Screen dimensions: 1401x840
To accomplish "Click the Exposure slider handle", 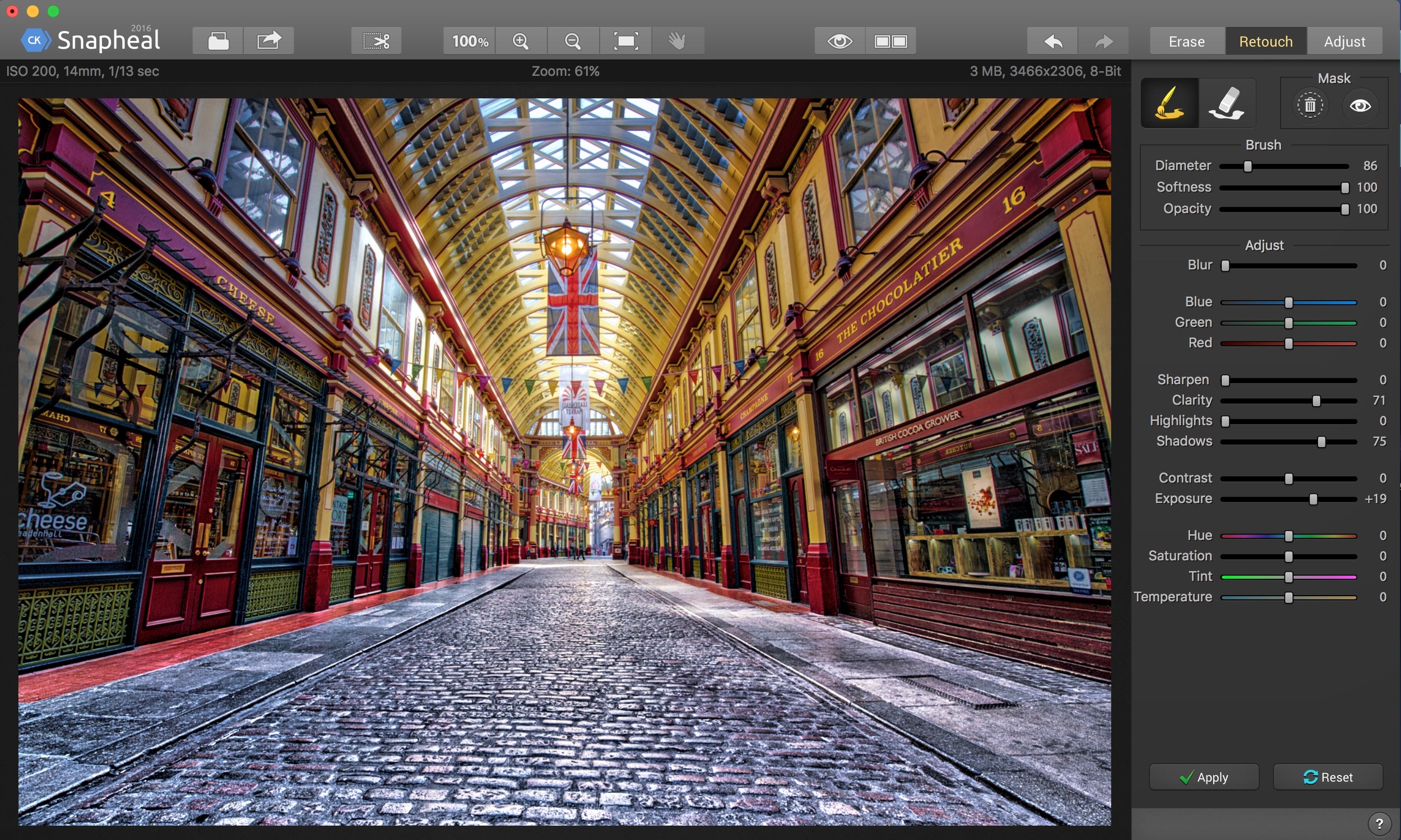I will pyautogui.click(x=1313, y=499).
